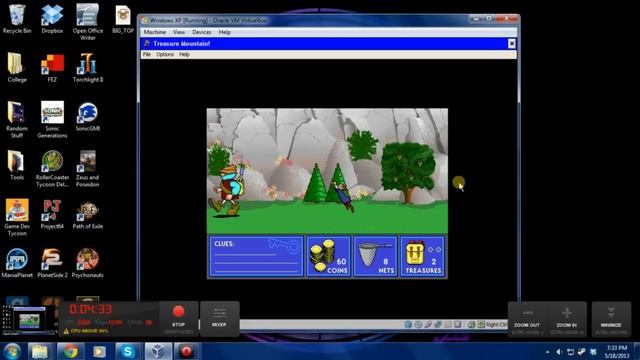Open the VirtualBox Help menu

pos(224,32)
